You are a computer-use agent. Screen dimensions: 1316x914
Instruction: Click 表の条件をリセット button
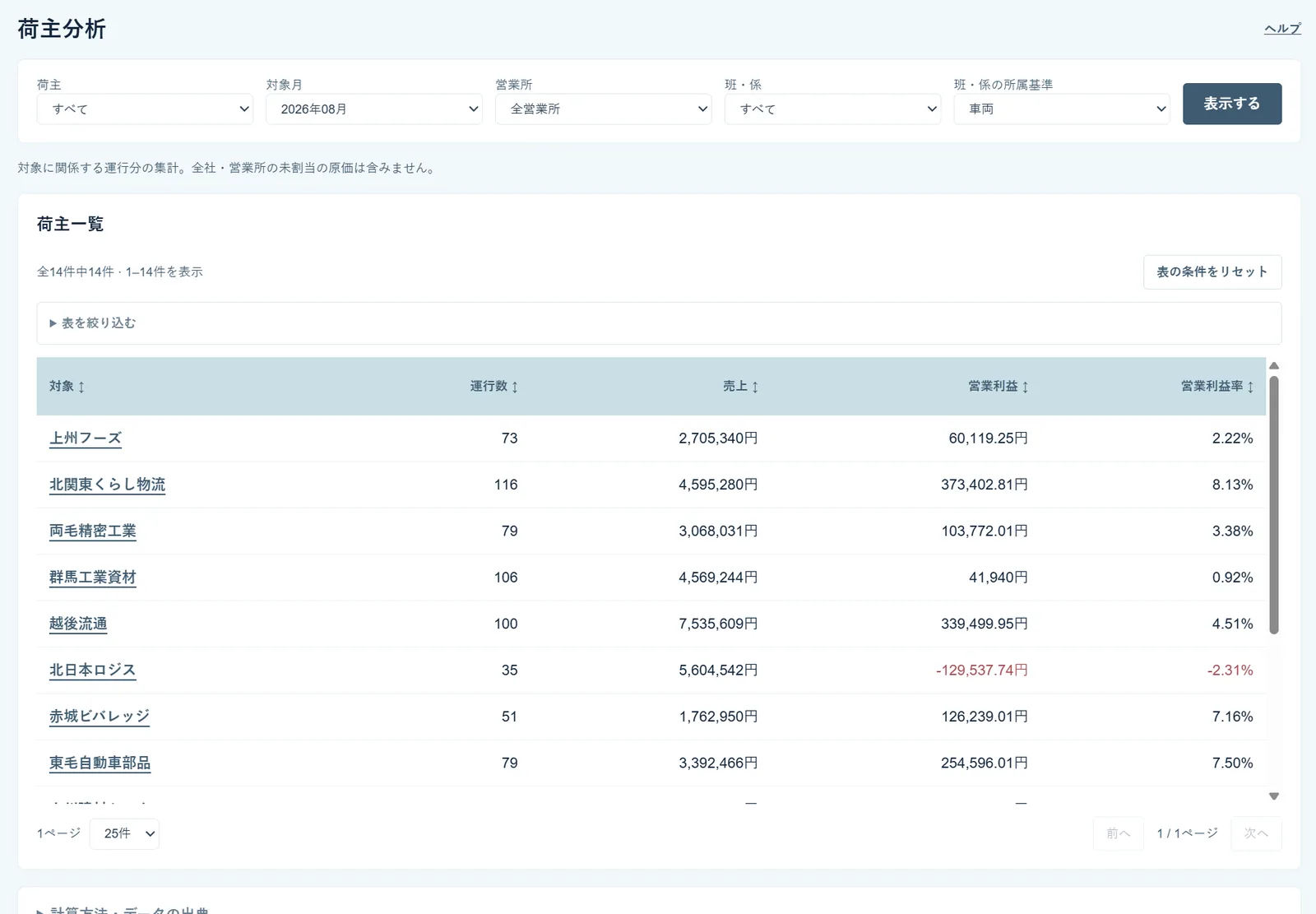point(1212,271)
